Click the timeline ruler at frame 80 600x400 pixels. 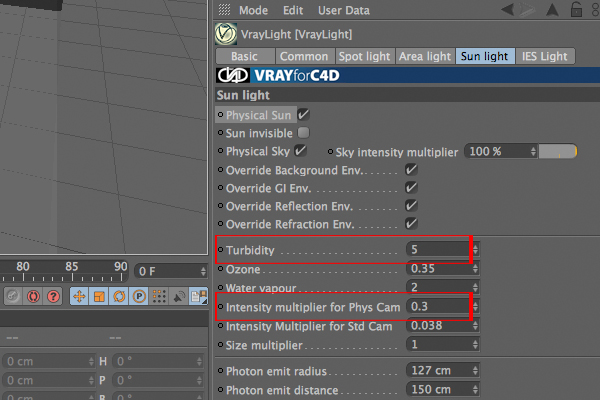[x=23, y=271]
